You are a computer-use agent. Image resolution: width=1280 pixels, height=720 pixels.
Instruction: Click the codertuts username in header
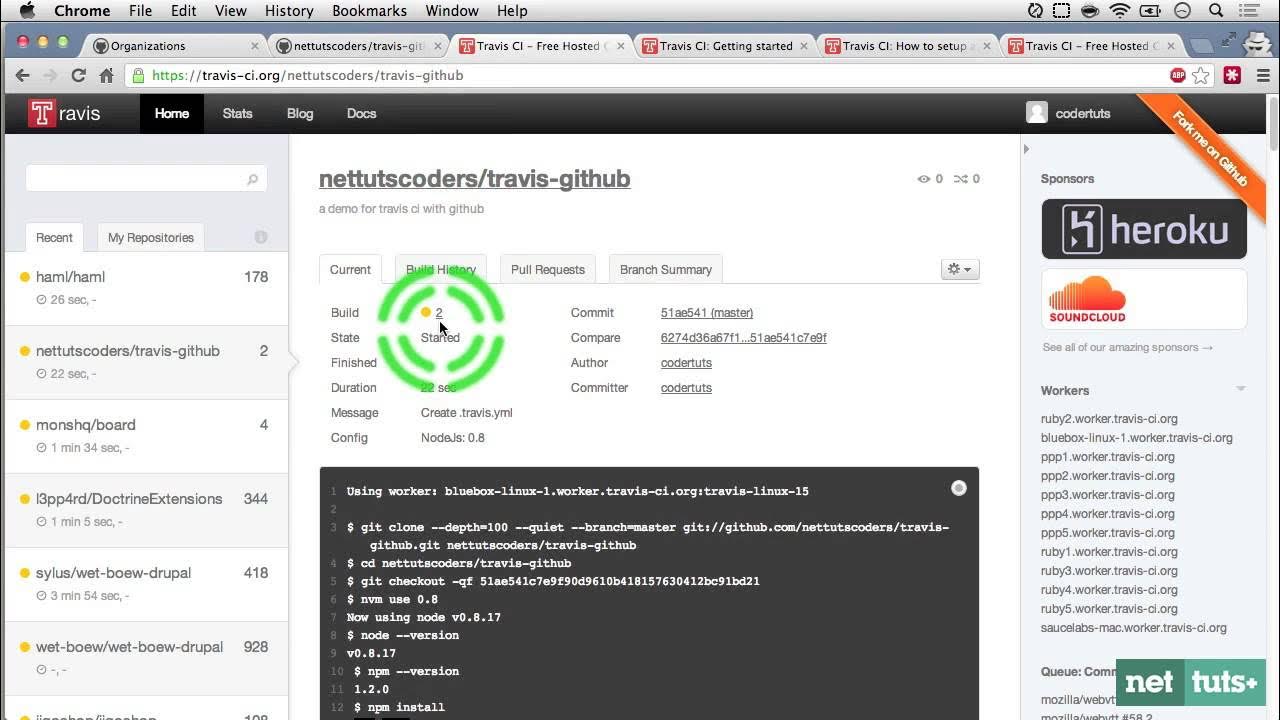(x=1083, y=114)
